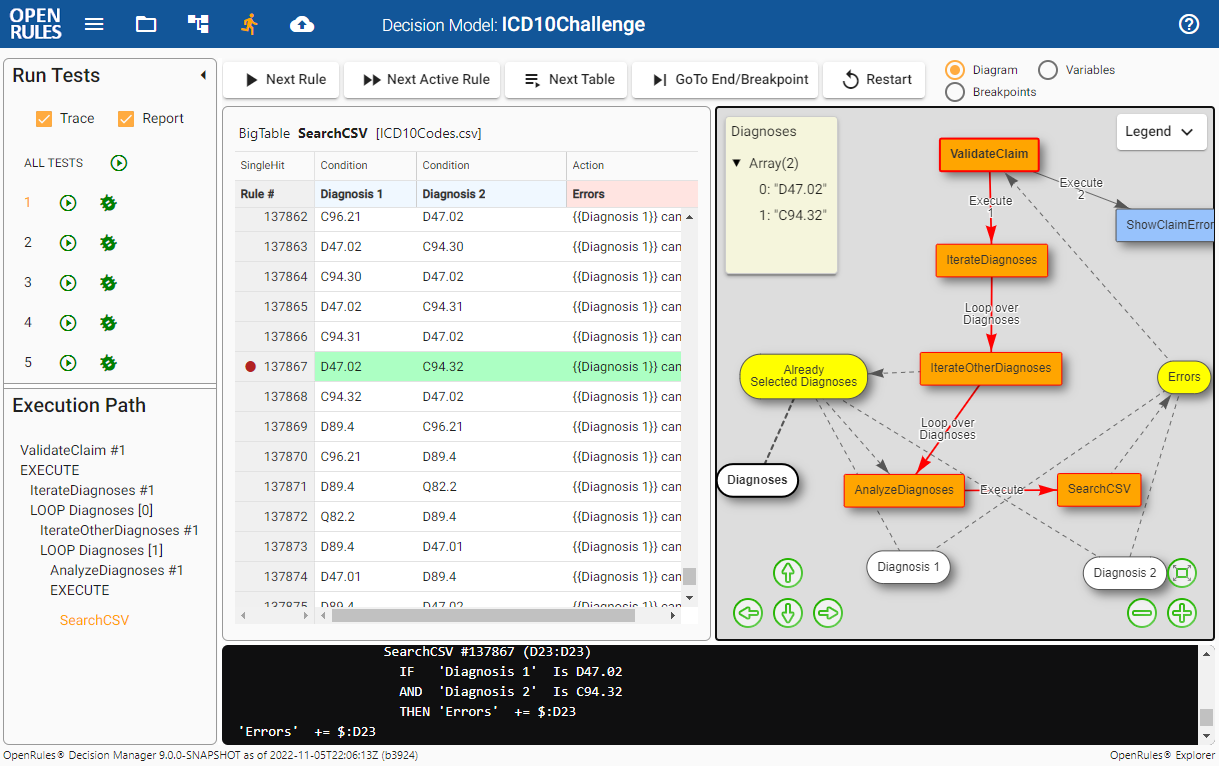Screen dimensions: 1219x766
Task: Click the Restart button
Action: click(874, 80)
